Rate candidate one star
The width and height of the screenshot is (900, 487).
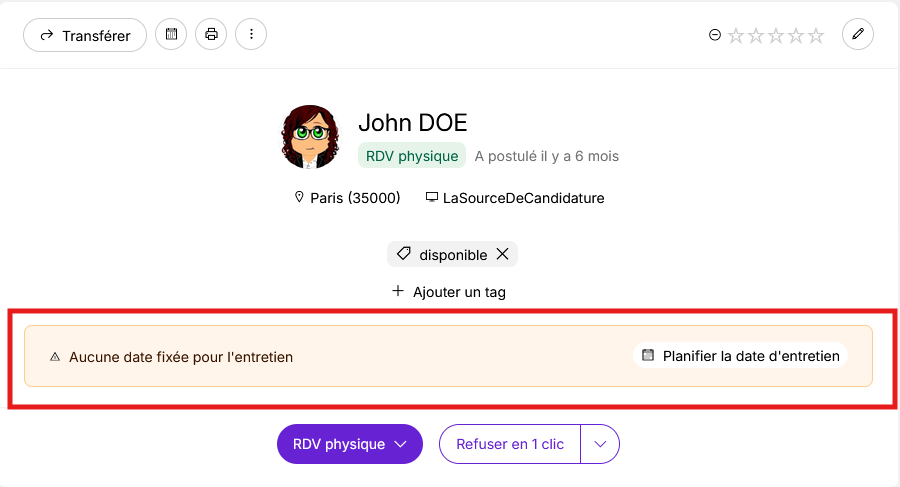(736, 36)
